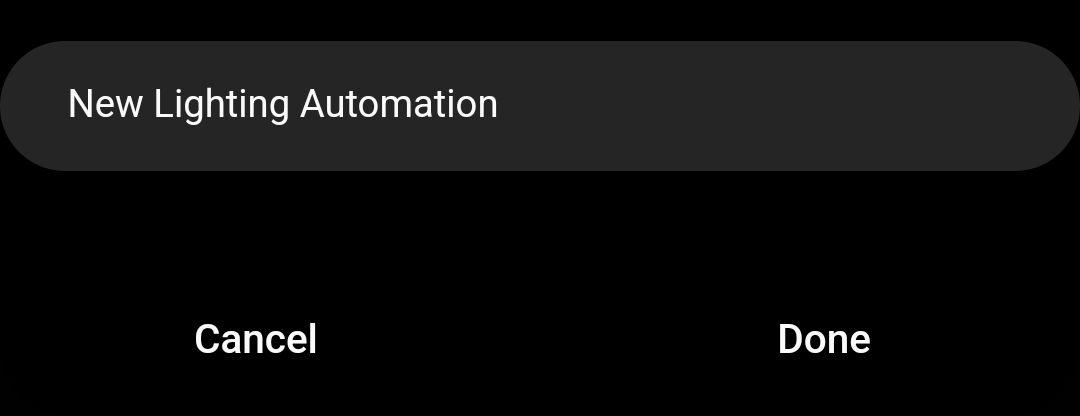Screen dimensions: 1080x416
Task: Dismiss the rename dialog via Cancel
Action: point(256,340)
